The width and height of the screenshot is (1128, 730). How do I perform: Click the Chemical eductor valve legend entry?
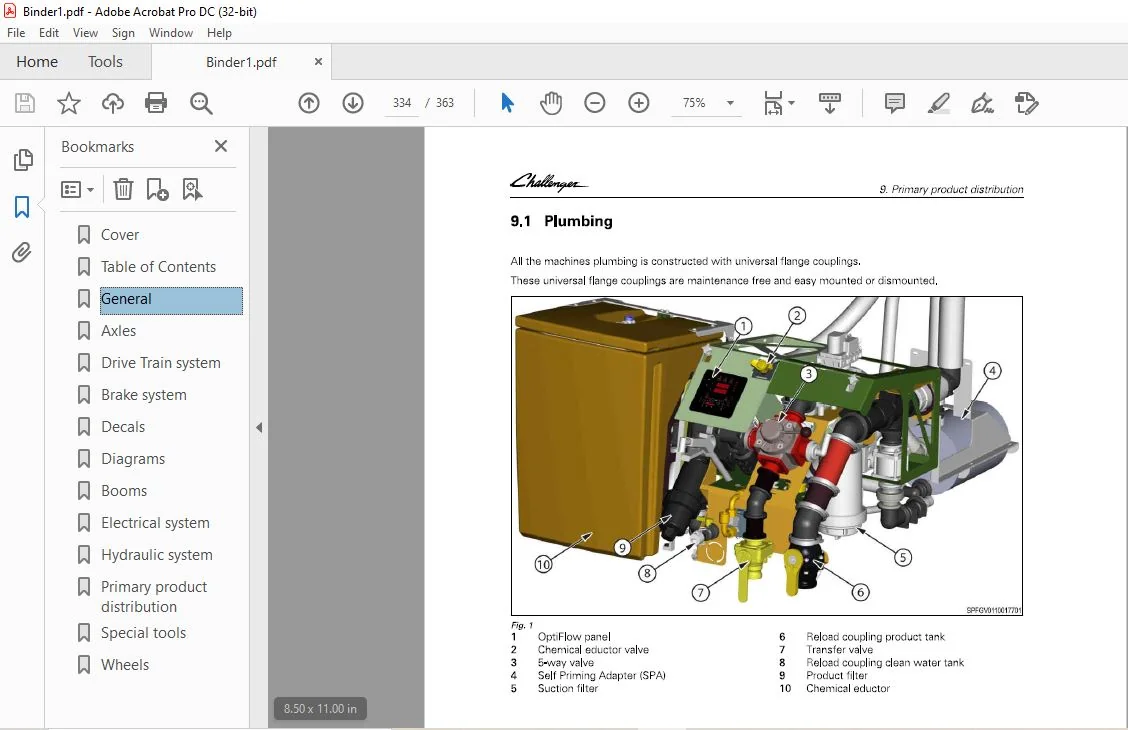click(593, 649)
